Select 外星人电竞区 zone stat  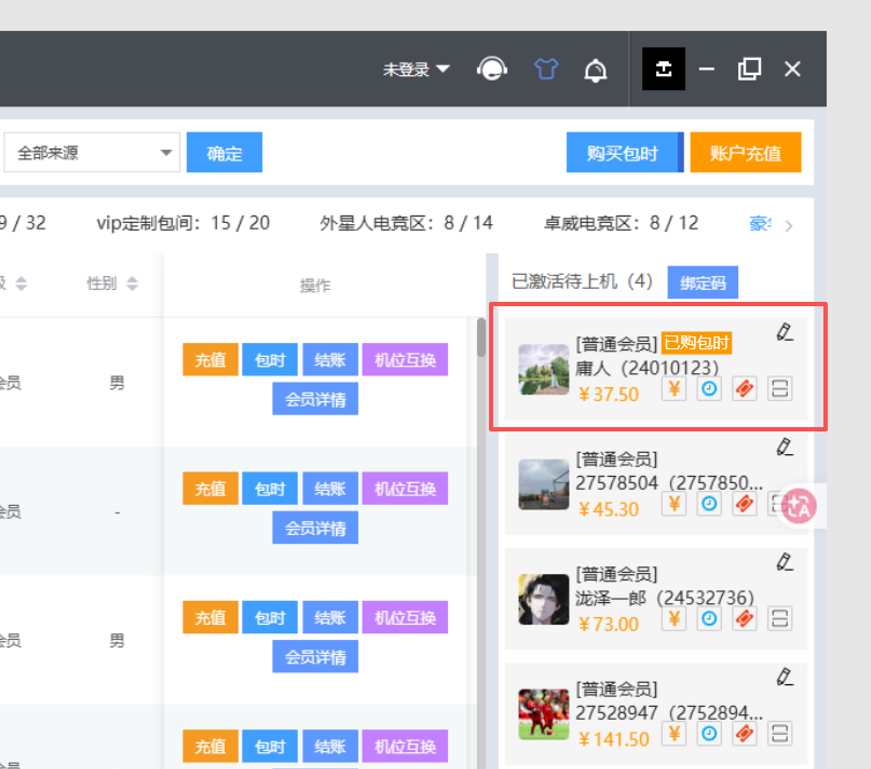pos(406,223)
